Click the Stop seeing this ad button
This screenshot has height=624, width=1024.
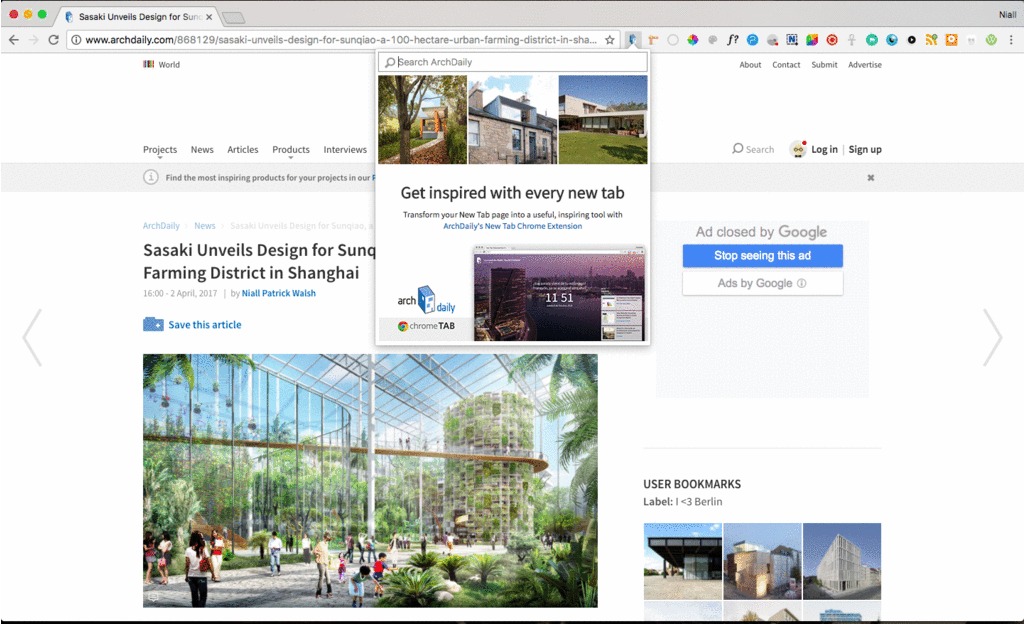tap(761, 256)
